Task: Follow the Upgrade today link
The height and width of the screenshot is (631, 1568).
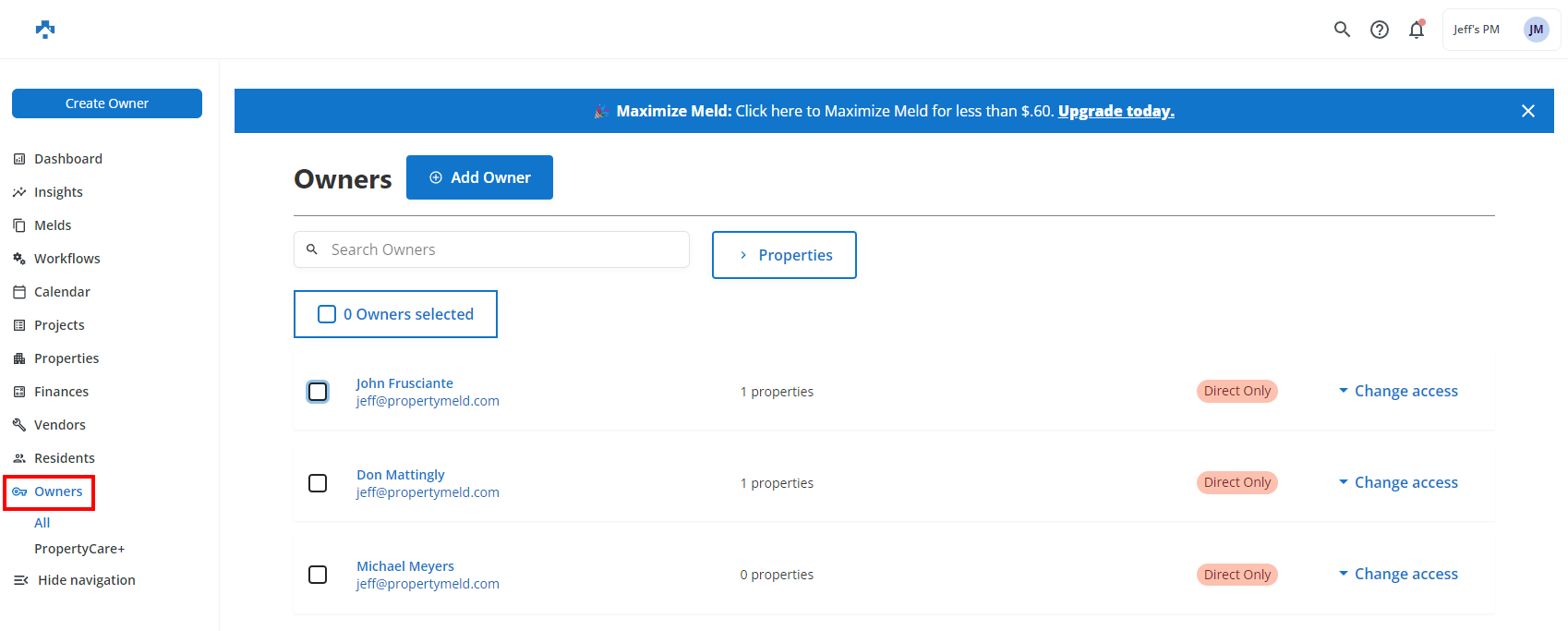Action: point(1116,111)
